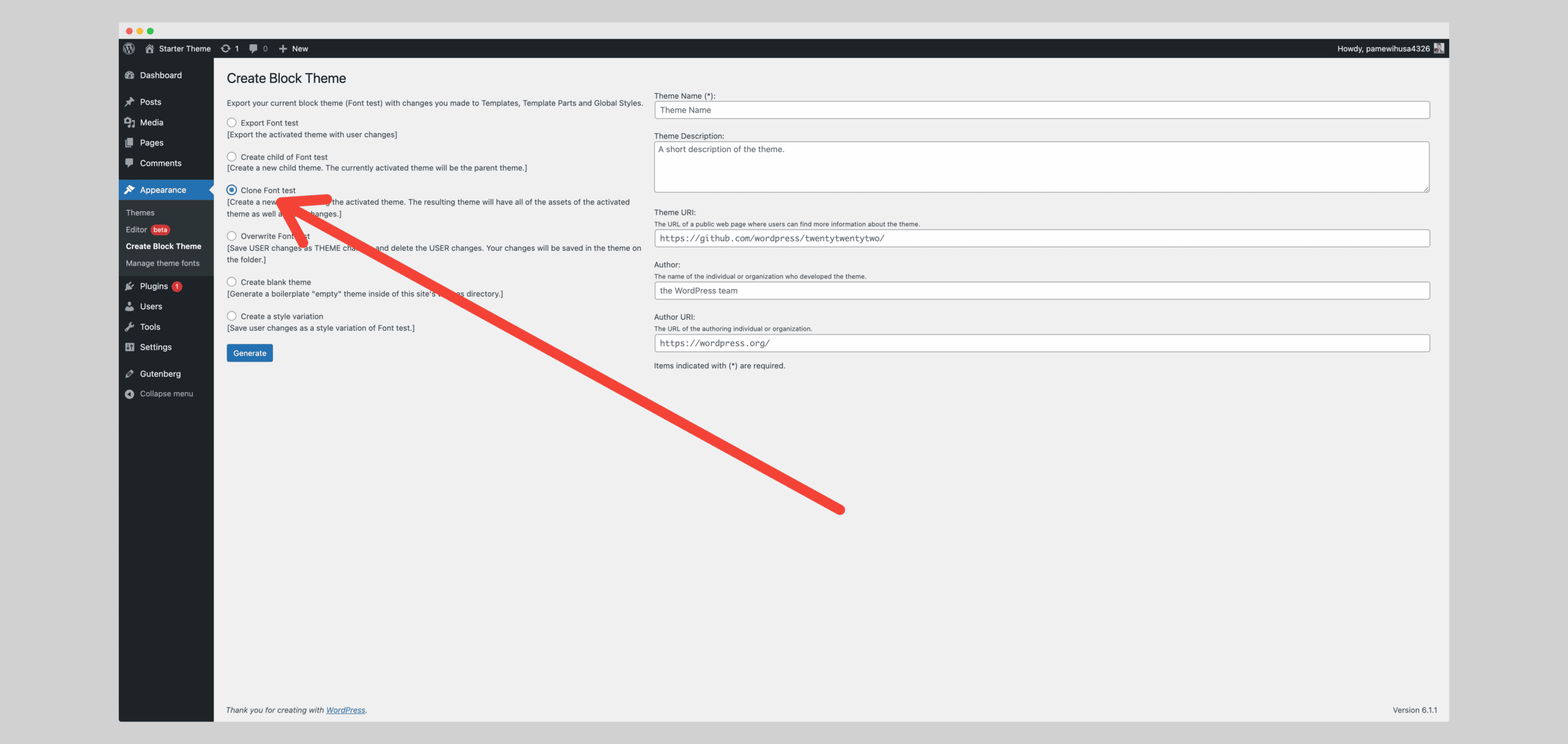Select Export Font test radio button
Screen dimensions: 1568x744
(x=232, y=123)
